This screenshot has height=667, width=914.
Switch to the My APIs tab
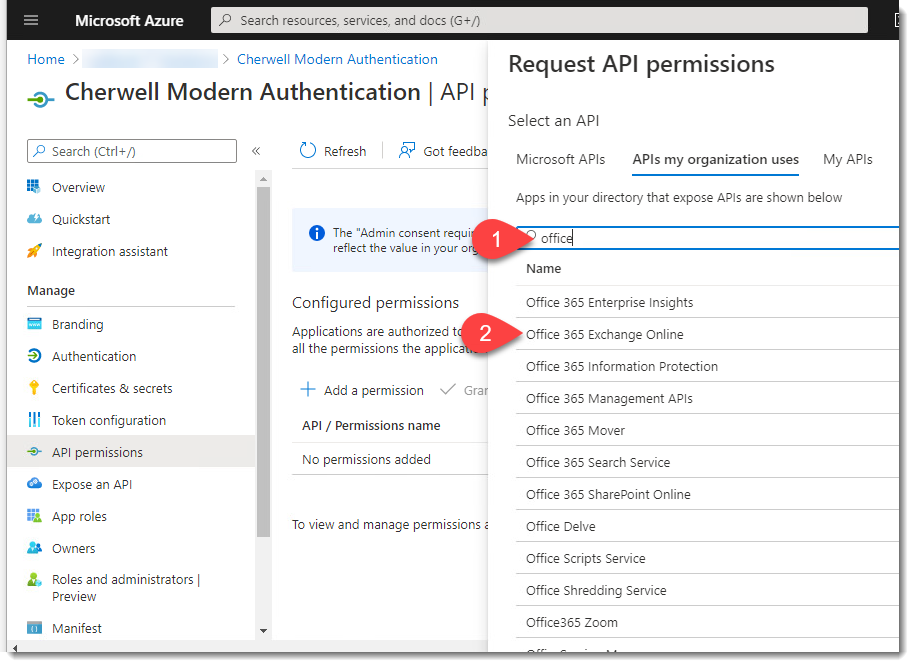tap(847, 159)
